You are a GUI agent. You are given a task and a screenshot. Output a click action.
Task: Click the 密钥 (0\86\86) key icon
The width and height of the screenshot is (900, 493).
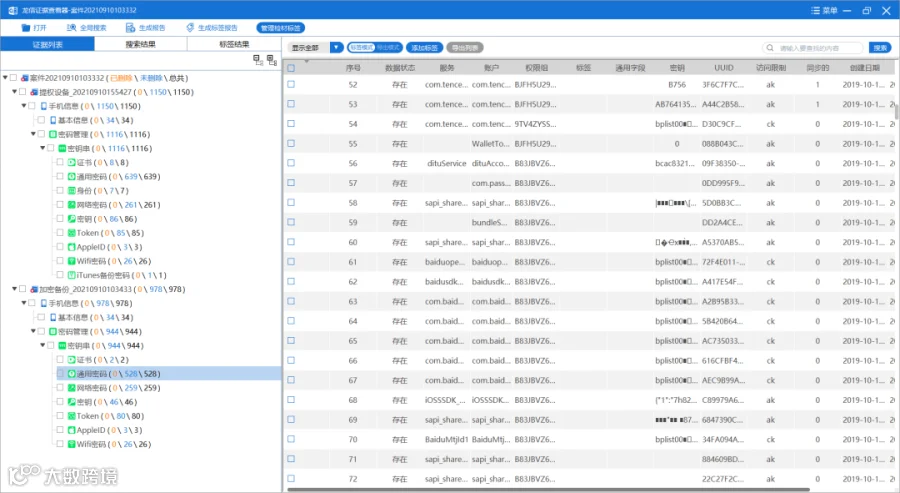(72, 219)
